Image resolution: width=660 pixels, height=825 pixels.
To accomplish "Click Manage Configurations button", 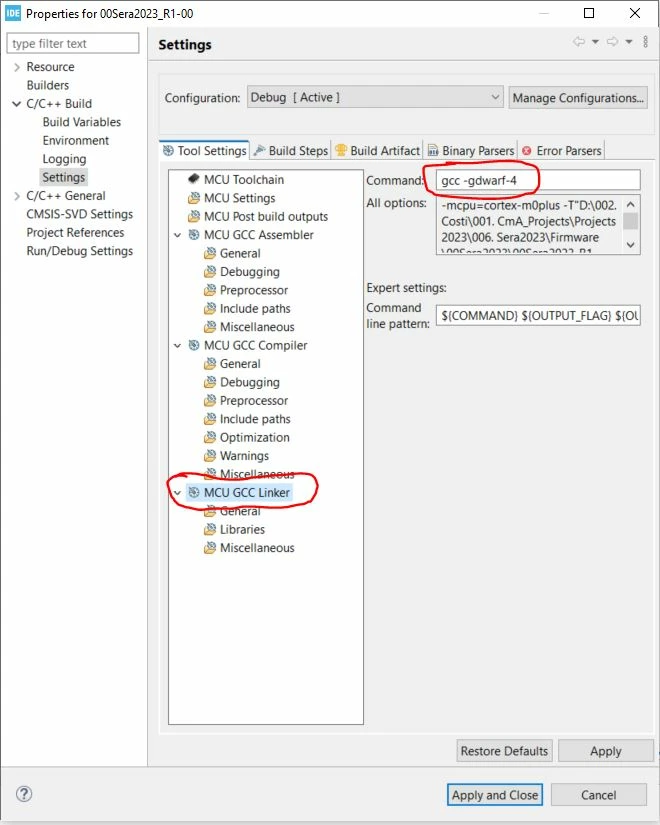I will click(x=578, y=98).
